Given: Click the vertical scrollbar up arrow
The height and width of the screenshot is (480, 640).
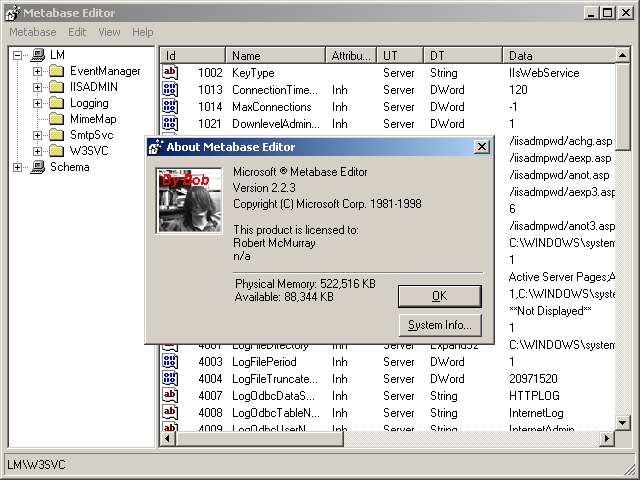Looking at the screenshot, I should tap(622, 55).
